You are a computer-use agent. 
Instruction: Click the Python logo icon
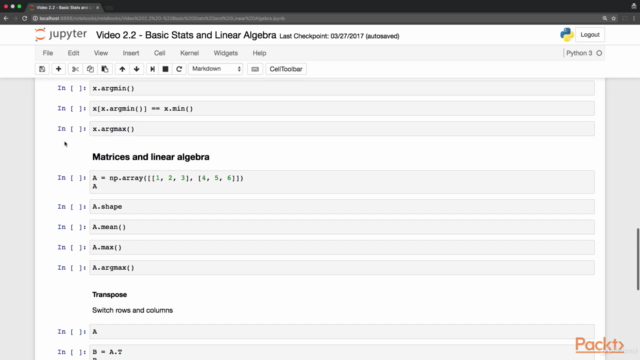tap(567, 35)
